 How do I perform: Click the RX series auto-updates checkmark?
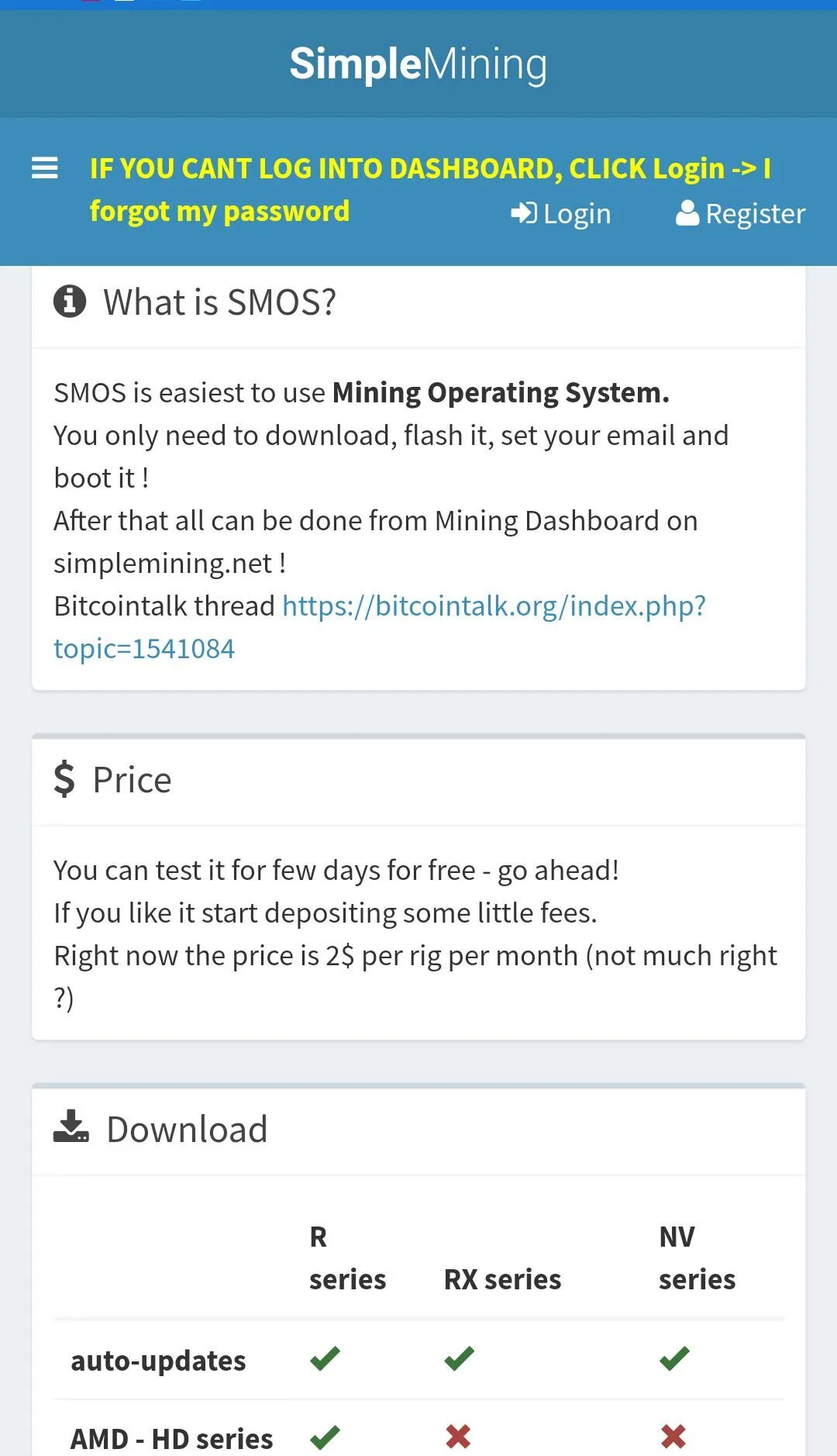(x=460, y=1358)
